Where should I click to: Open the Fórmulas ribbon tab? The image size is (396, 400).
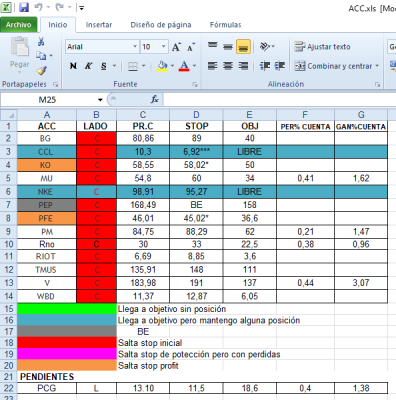tap(225, 25)
